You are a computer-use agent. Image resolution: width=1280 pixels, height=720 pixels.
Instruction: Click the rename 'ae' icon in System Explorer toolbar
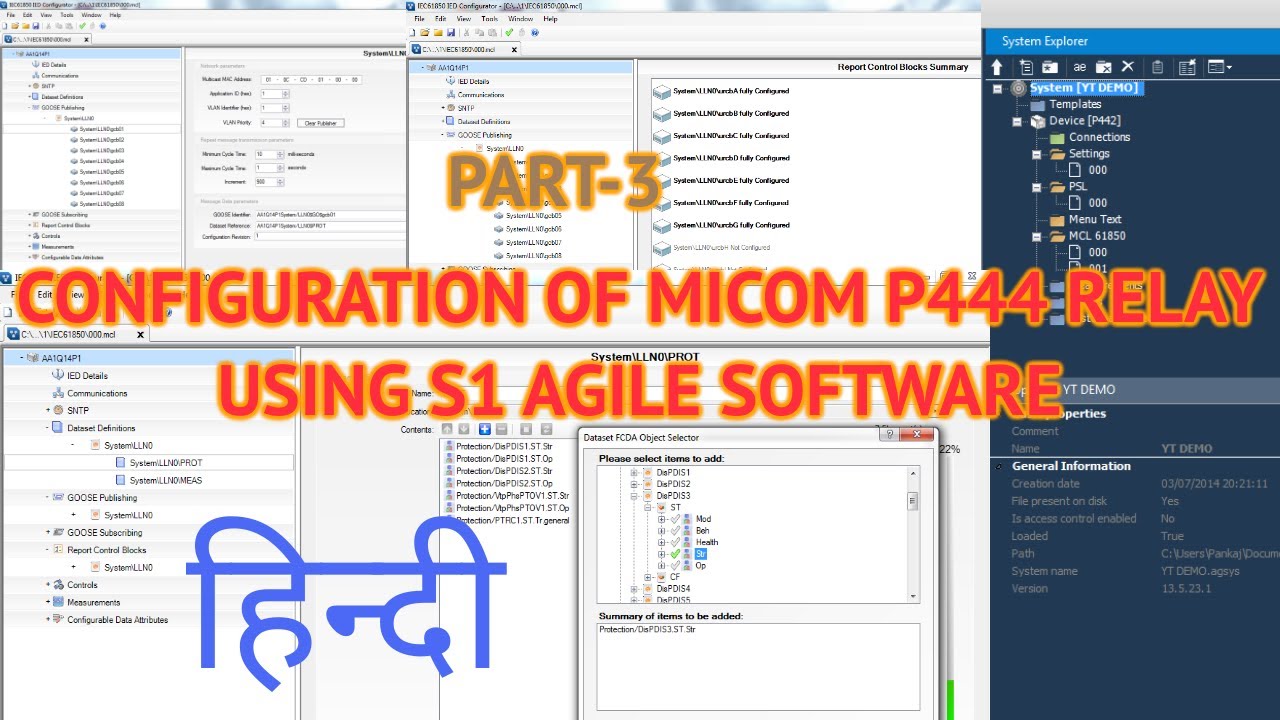coord(1079,67)
